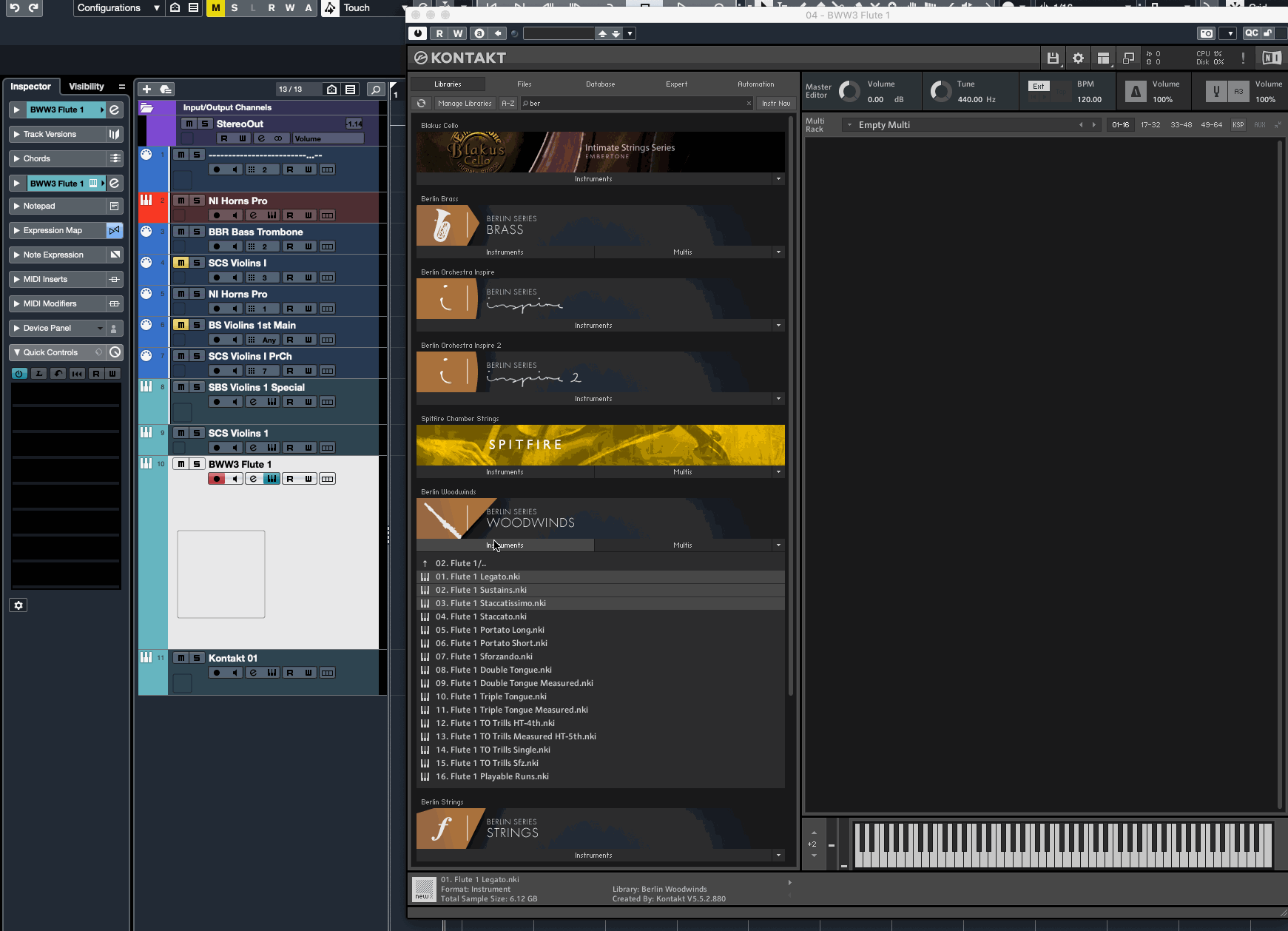The width and height of the screenshot is (1288, 931).
Task: Click the Track Versions icon in Inspector
Action: [115, 134]
